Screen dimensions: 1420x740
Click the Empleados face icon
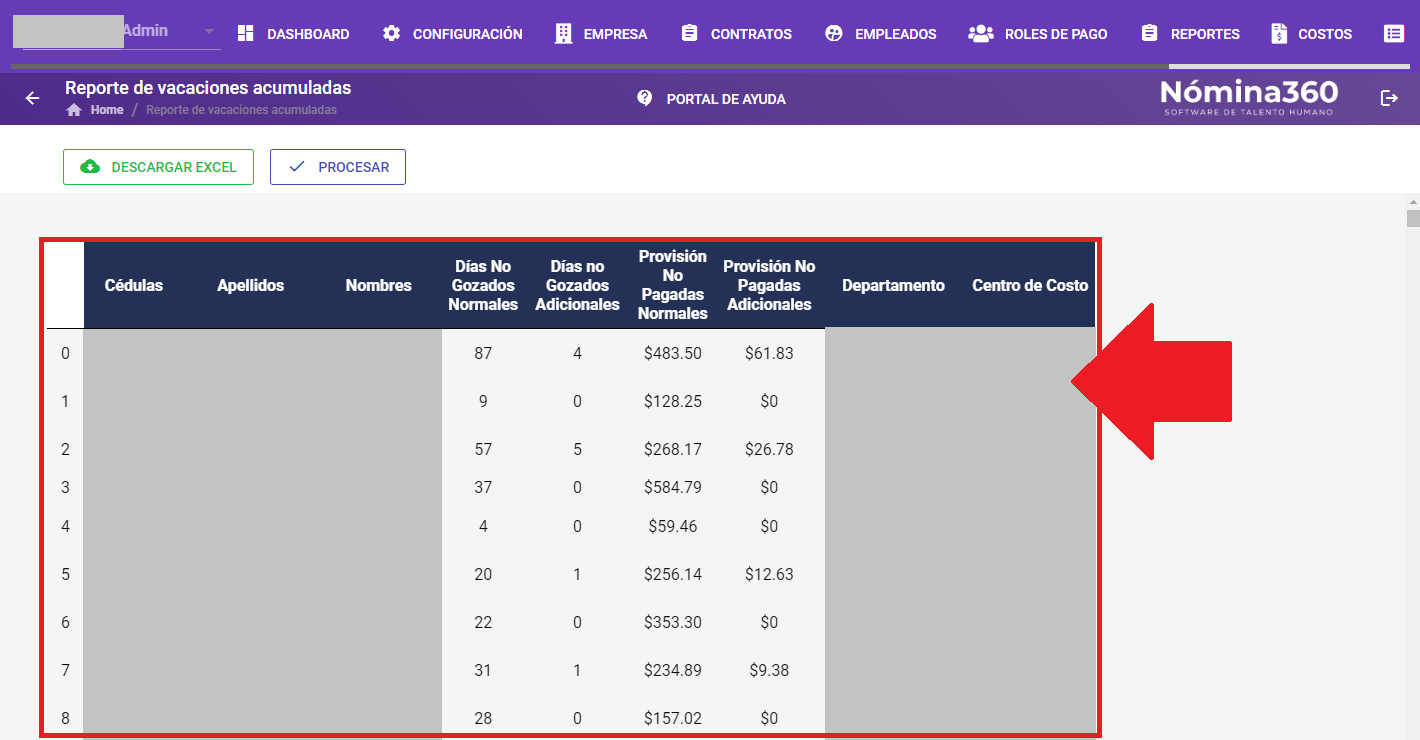click(834, 33)
